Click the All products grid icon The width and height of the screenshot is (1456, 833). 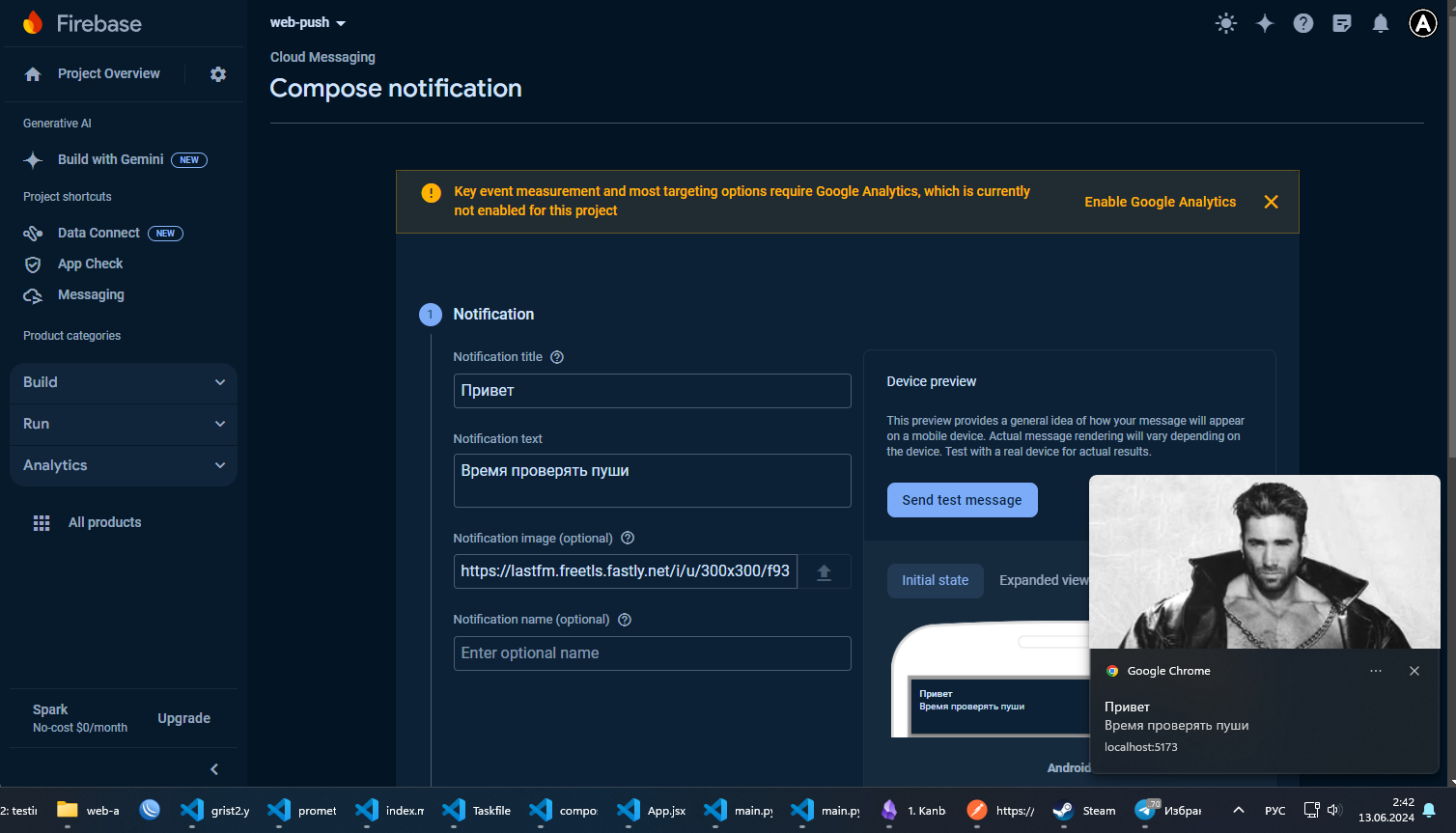point(42,523)
